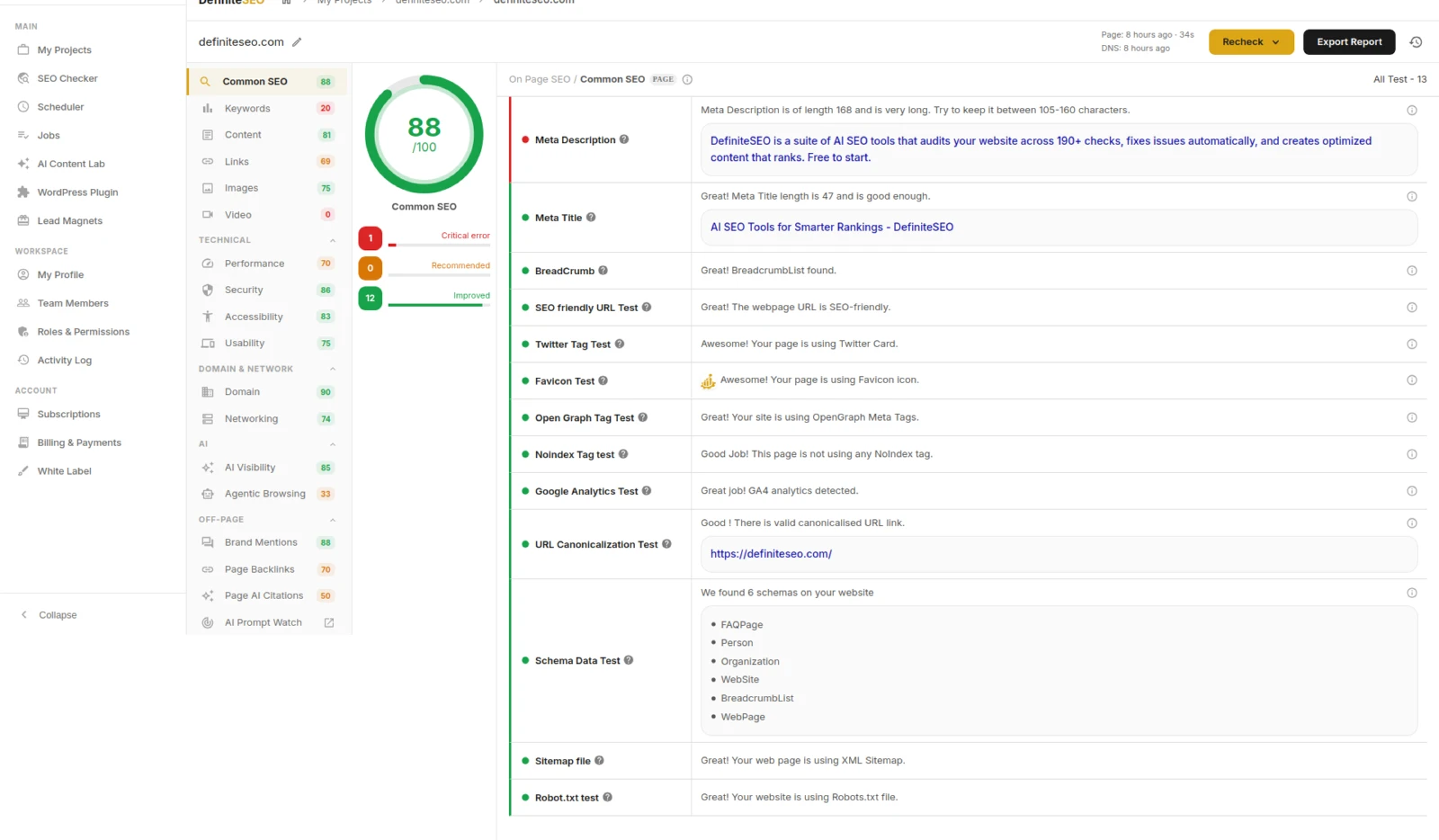Collapse the DOMAIN & NETWORK section
1439x840 pixels.
[333, 369]
